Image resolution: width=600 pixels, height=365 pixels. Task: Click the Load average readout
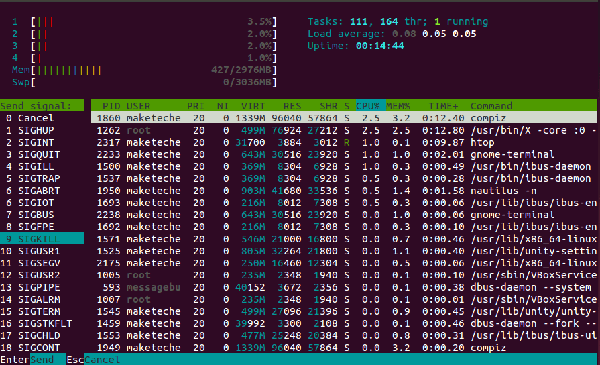pyautogui.click(x=392, y=34)
